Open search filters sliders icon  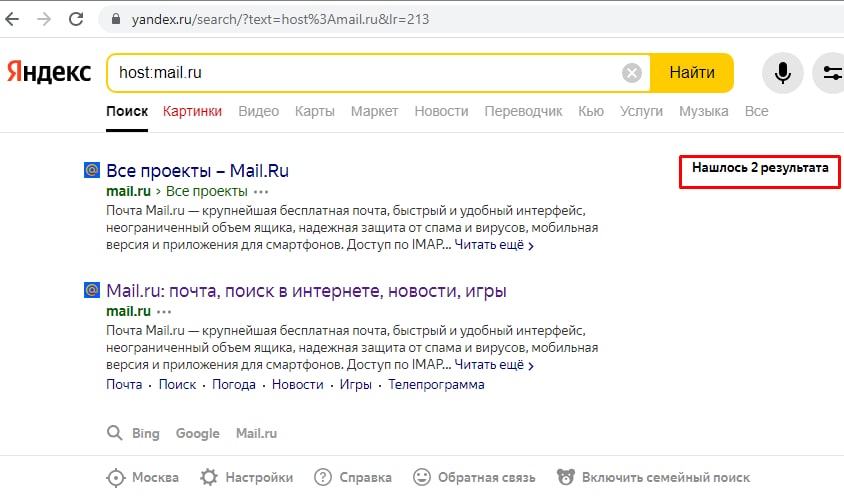[x=832, y=73]
